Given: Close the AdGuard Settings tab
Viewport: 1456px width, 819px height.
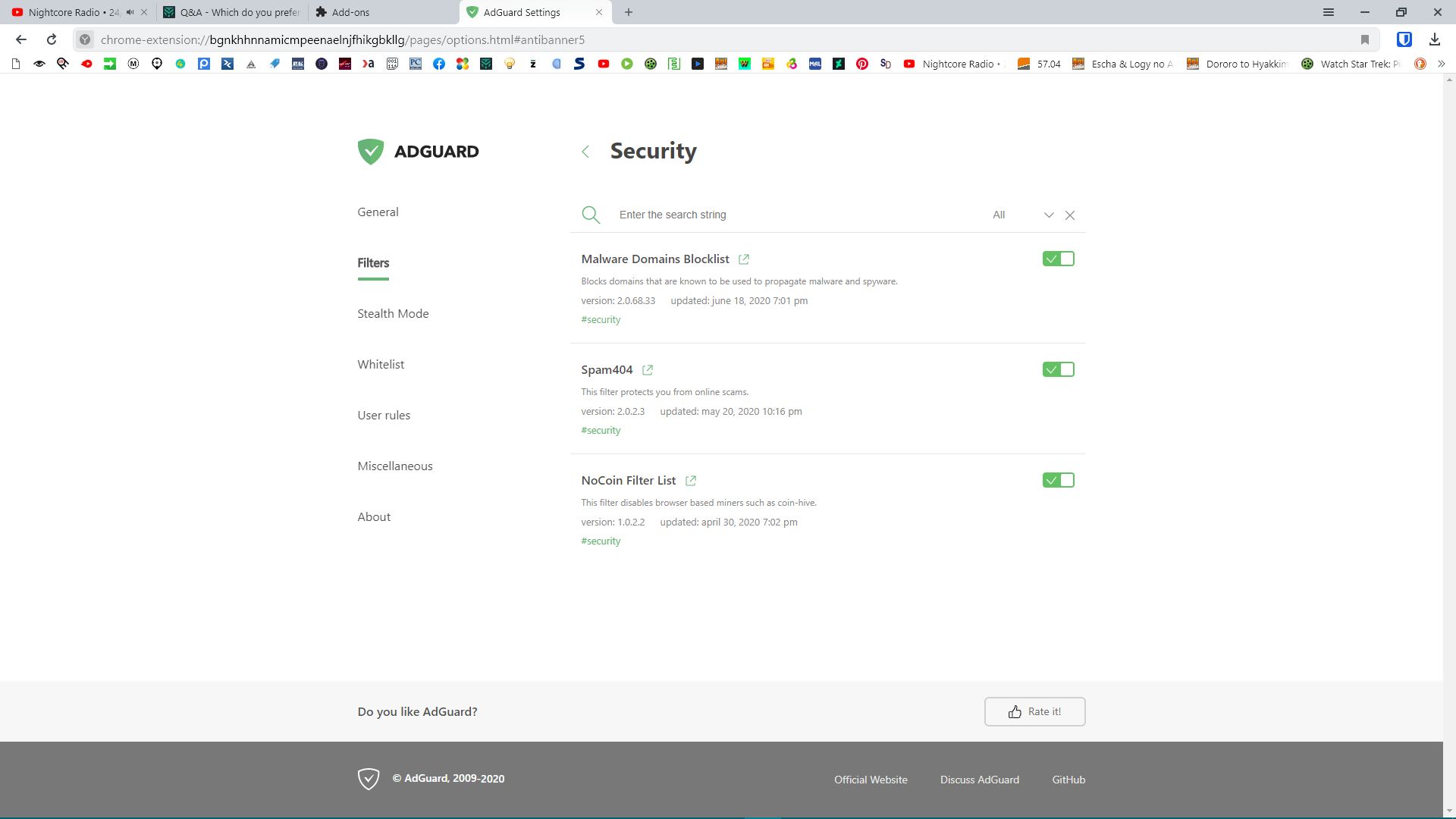Looking at the screenshot, I should tap(599, 12).
